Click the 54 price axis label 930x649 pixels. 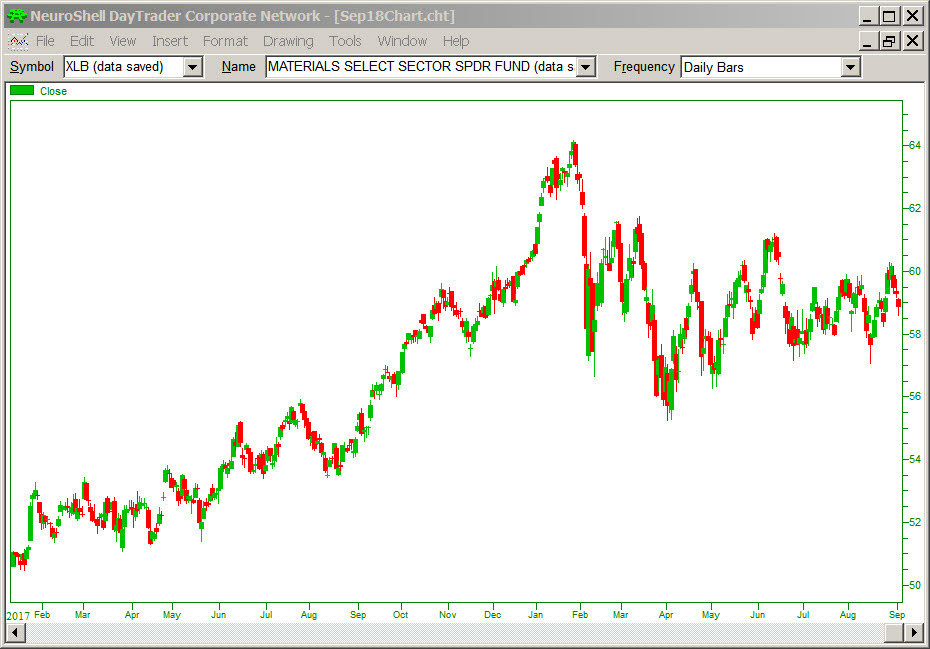tap(915, 459)
